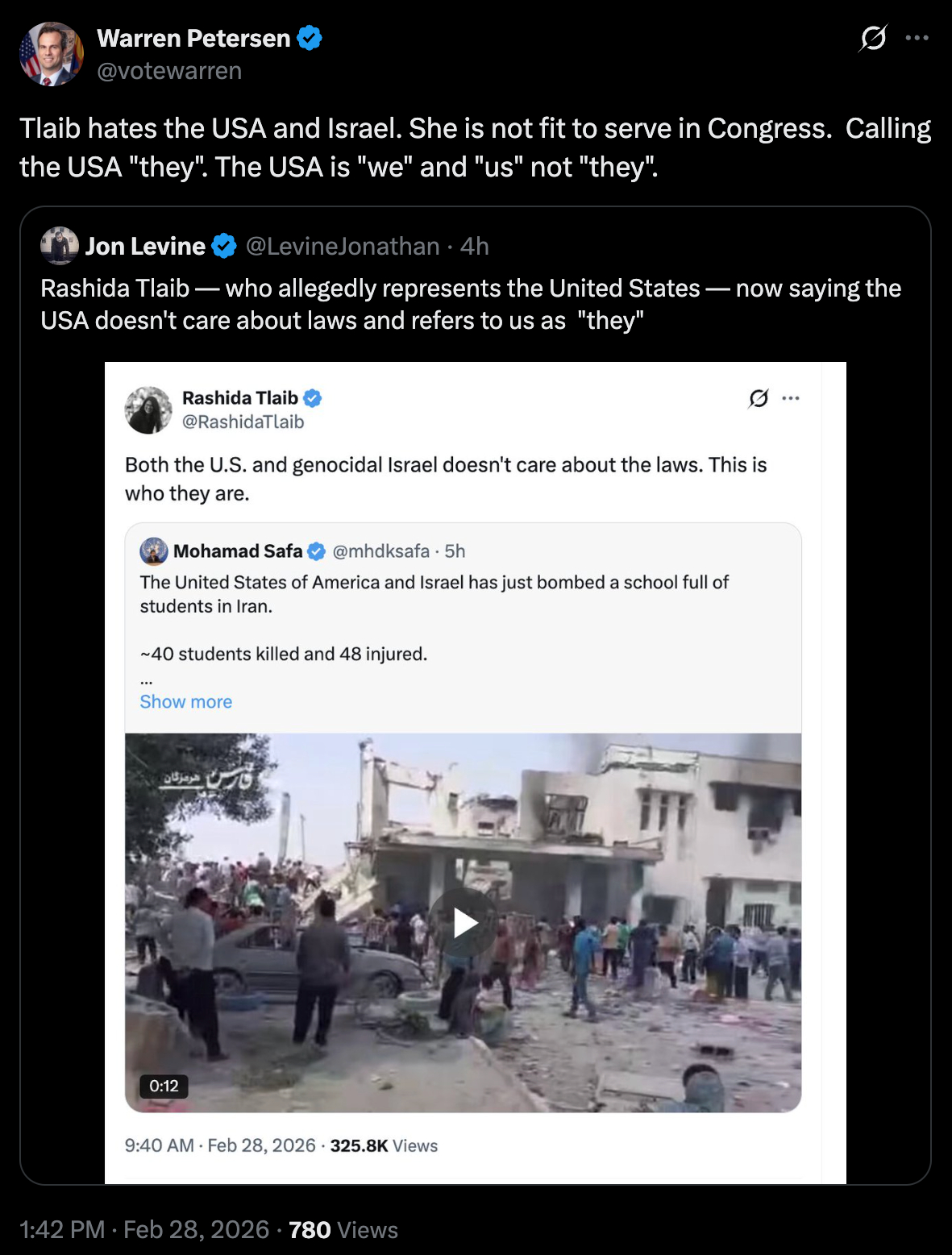Open Jon Levine's quoted post text
952x1255 pixels.
tap(471, 304)
